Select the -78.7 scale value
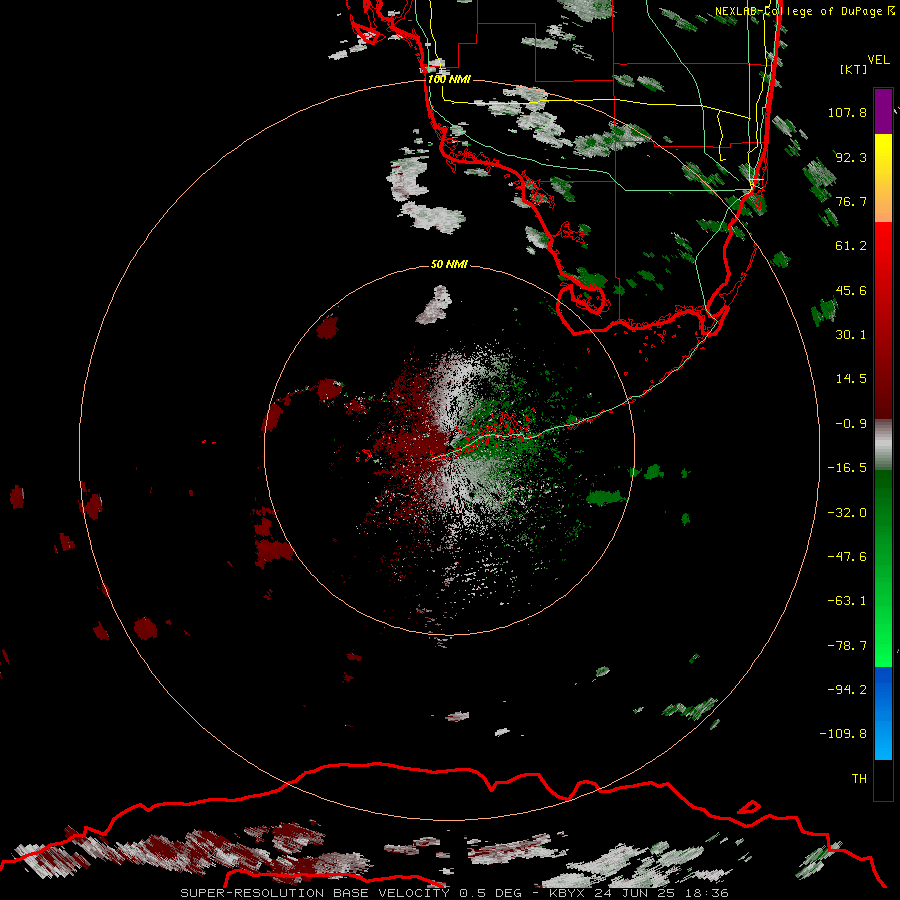Screen dimensions: 900x900 847,646
